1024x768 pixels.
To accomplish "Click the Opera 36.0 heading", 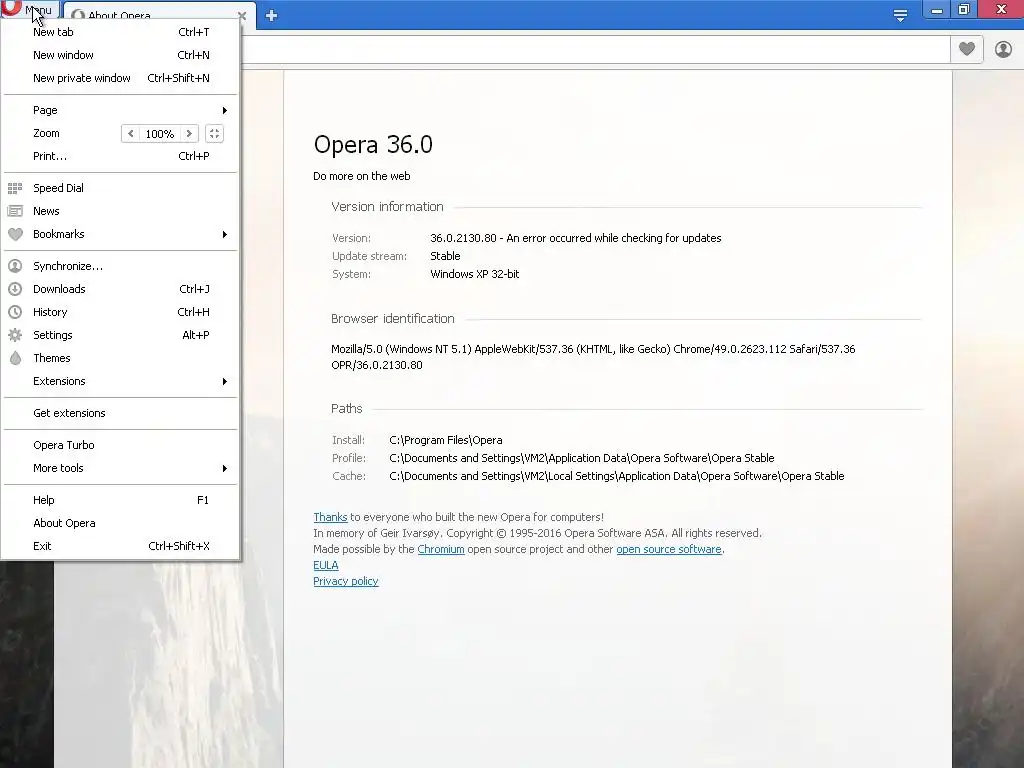I will 373,144.
